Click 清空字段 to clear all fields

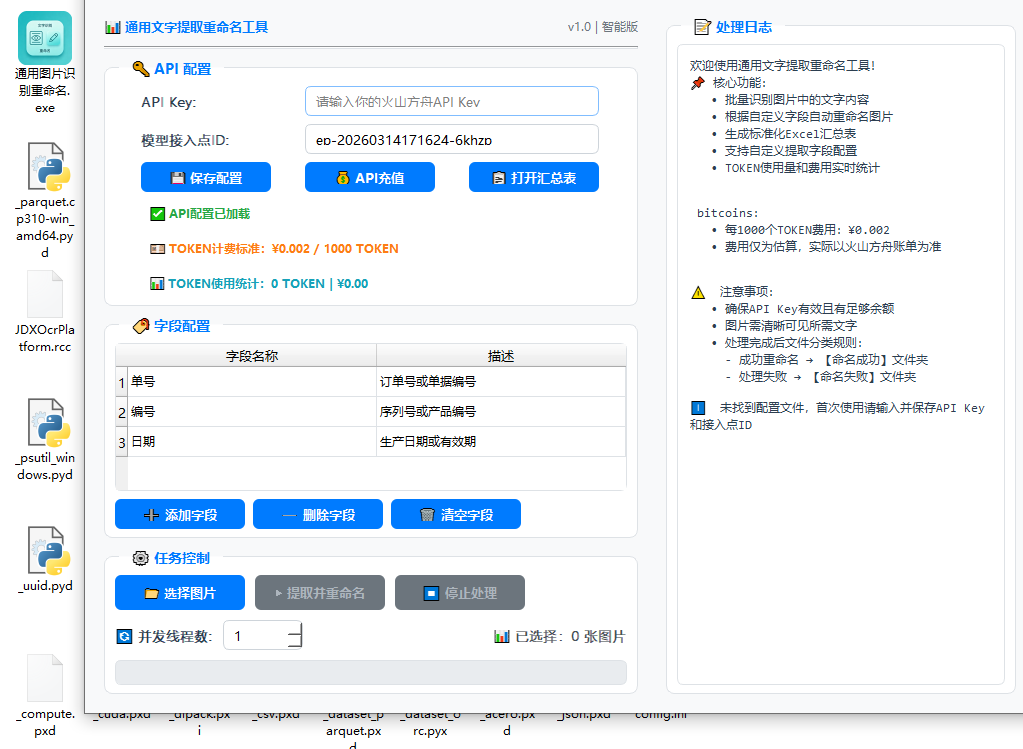click(x=456, y=514)
